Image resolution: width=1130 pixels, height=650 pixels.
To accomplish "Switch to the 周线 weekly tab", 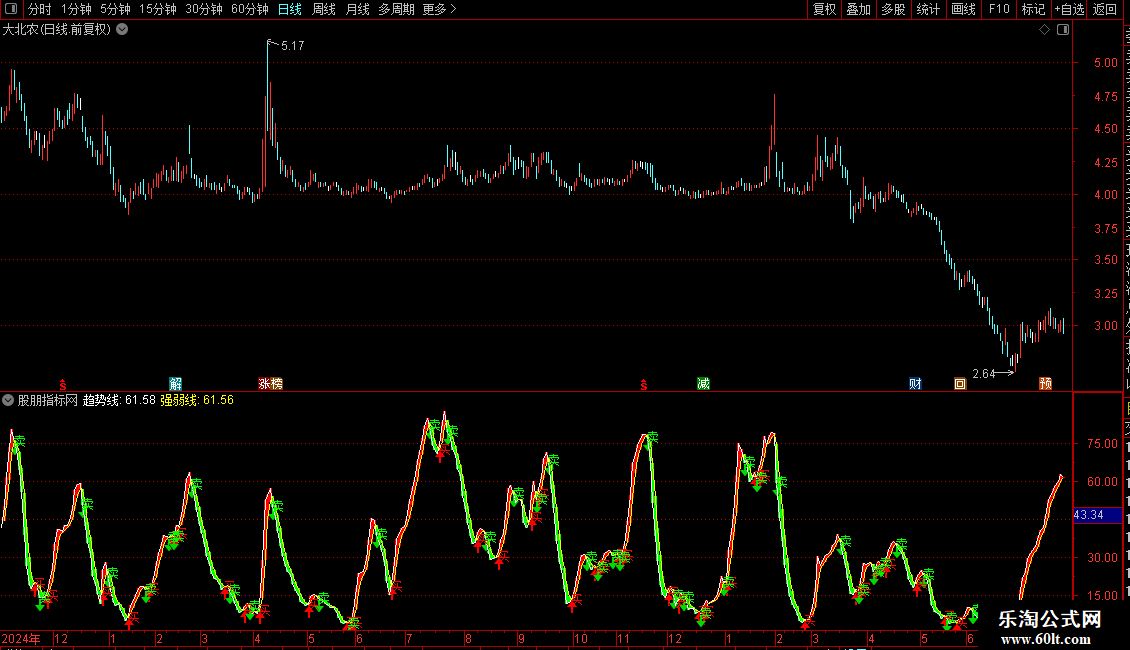I will [324, 9].
